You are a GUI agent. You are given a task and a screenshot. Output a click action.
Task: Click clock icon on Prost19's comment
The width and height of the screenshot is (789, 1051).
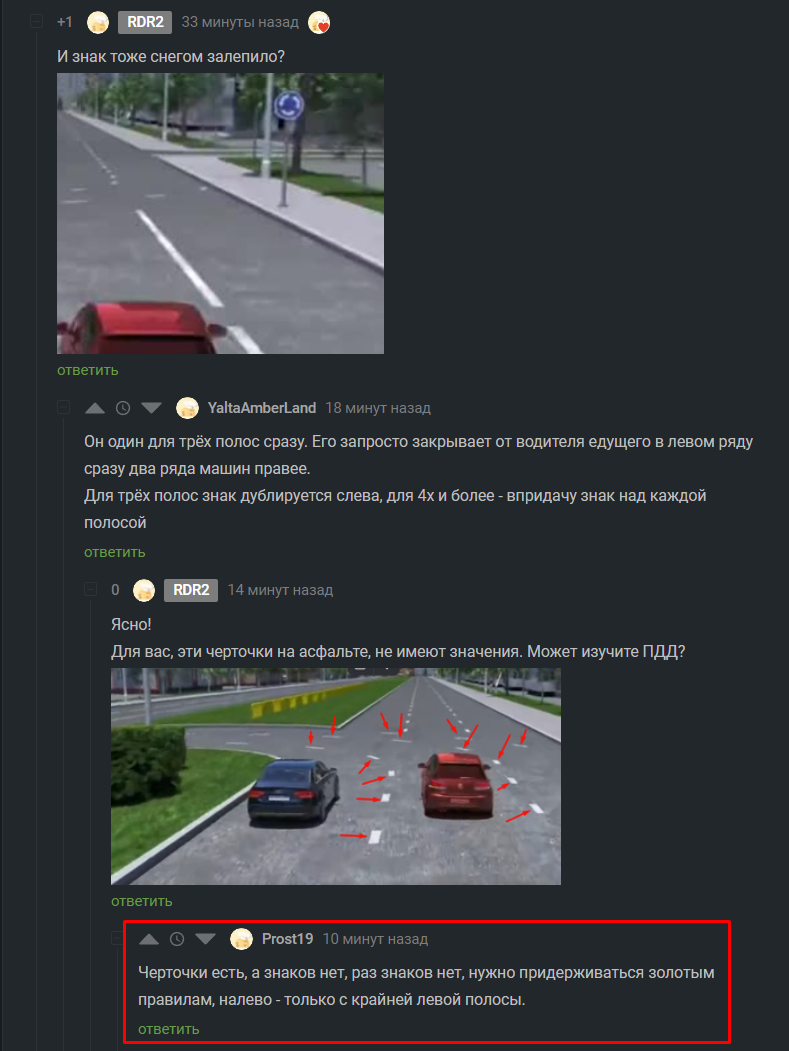tap(177, 939)
